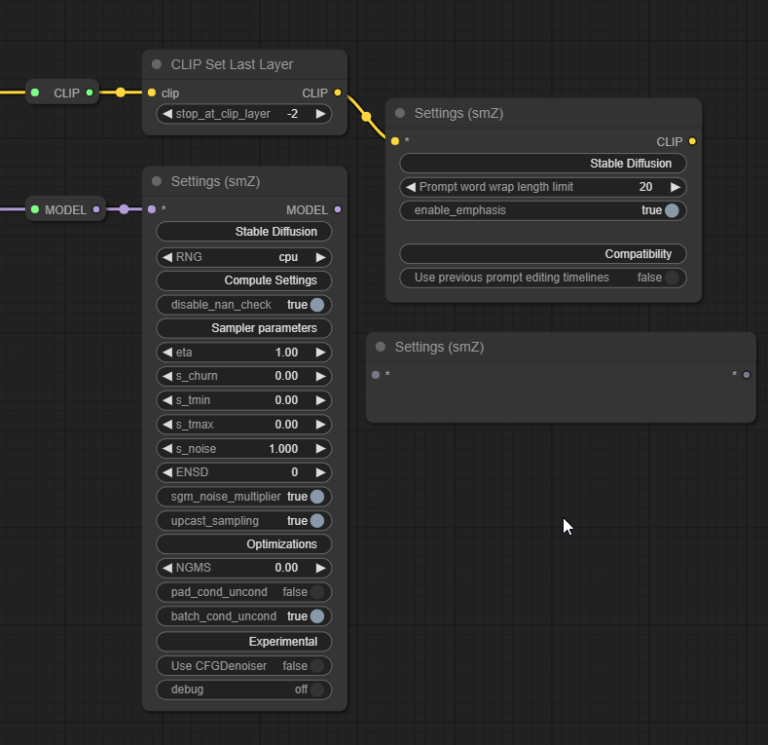
Task: Decrease eta value with left arrow
Action: (x=166, y=352)
